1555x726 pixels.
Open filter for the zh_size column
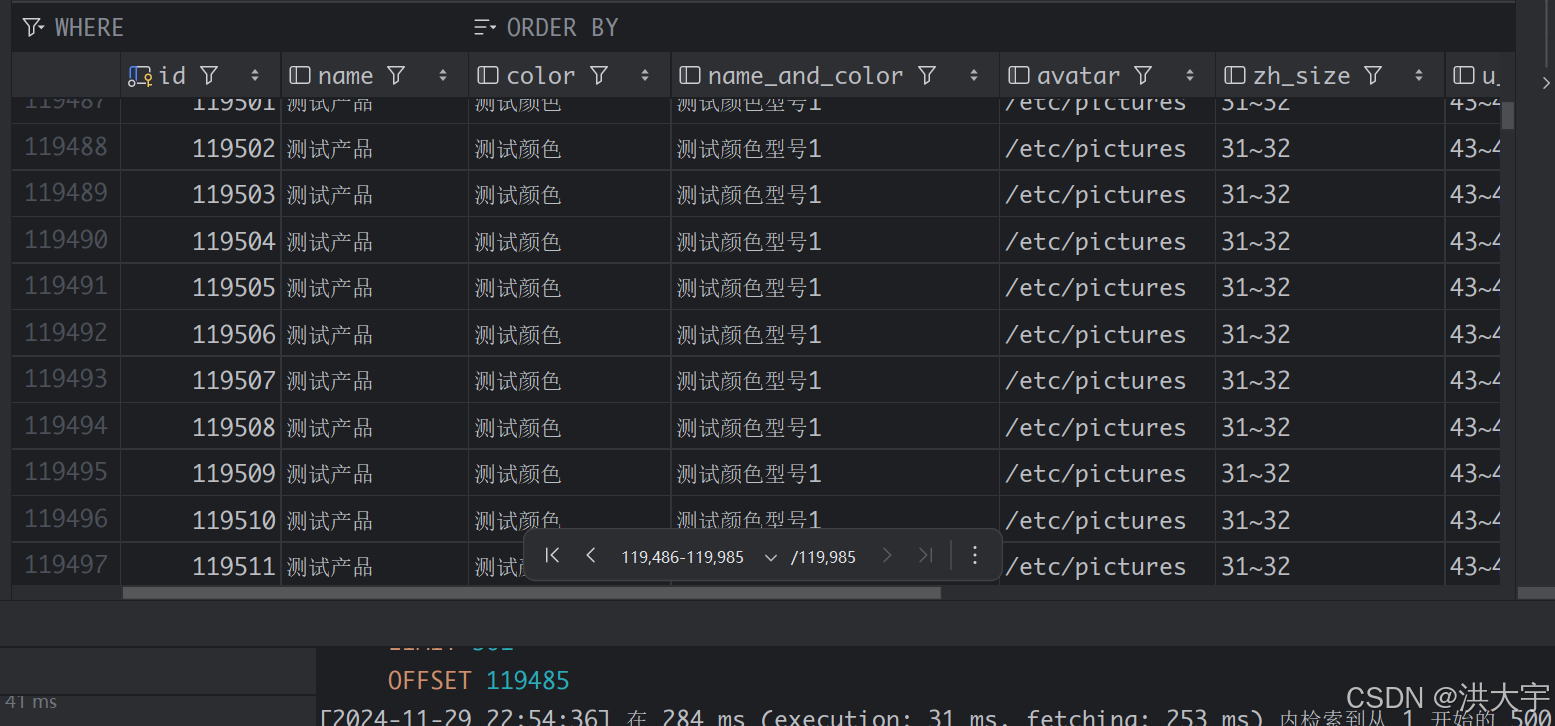(1373, 75)
